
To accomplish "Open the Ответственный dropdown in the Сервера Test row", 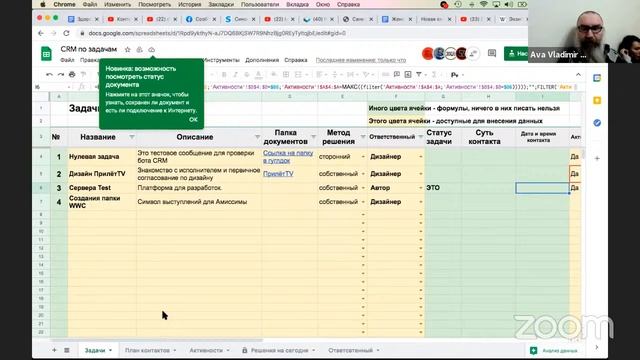I will pyautogui.click(x=420, y=188).
